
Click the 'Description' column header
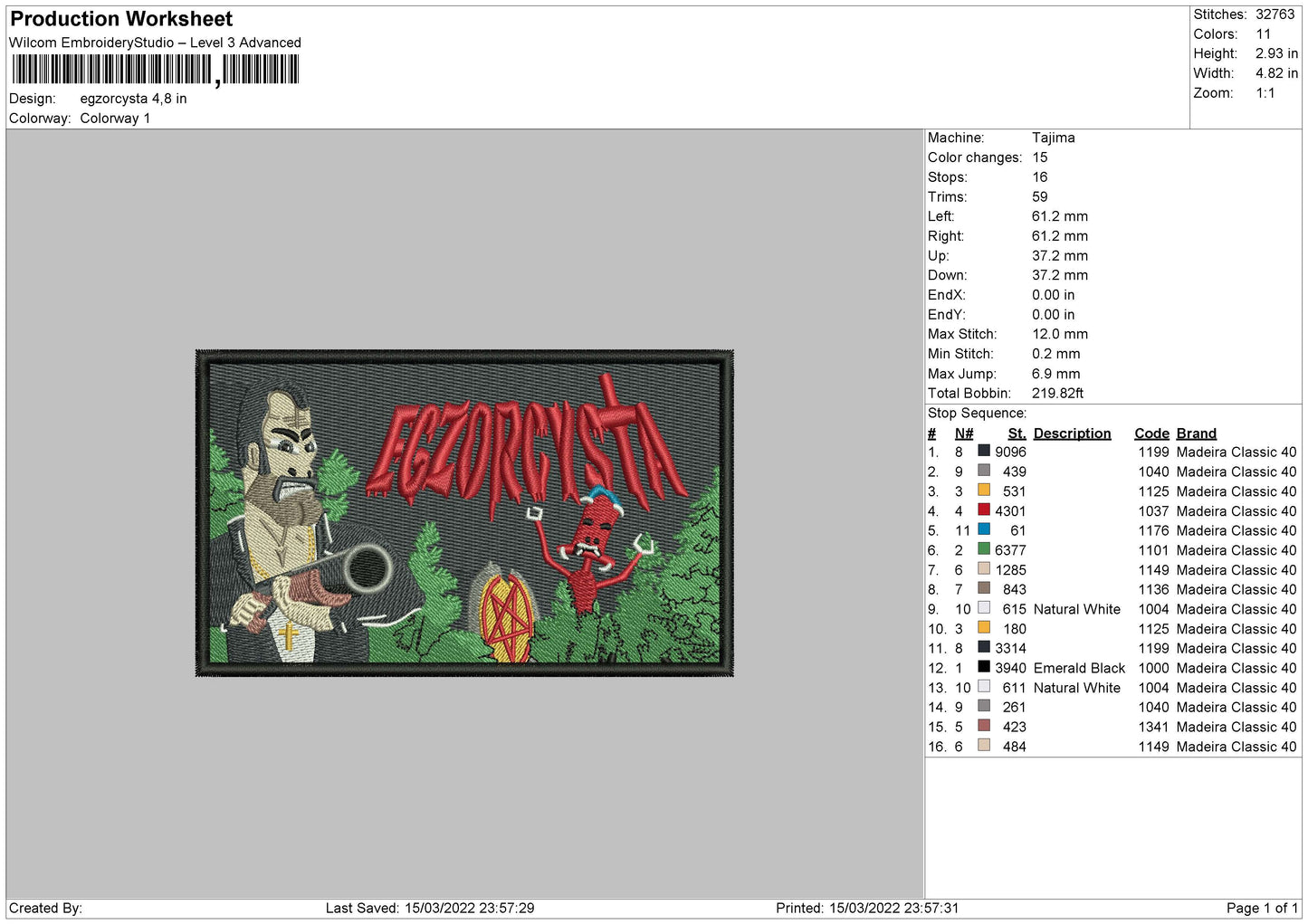coord(1072,433)
